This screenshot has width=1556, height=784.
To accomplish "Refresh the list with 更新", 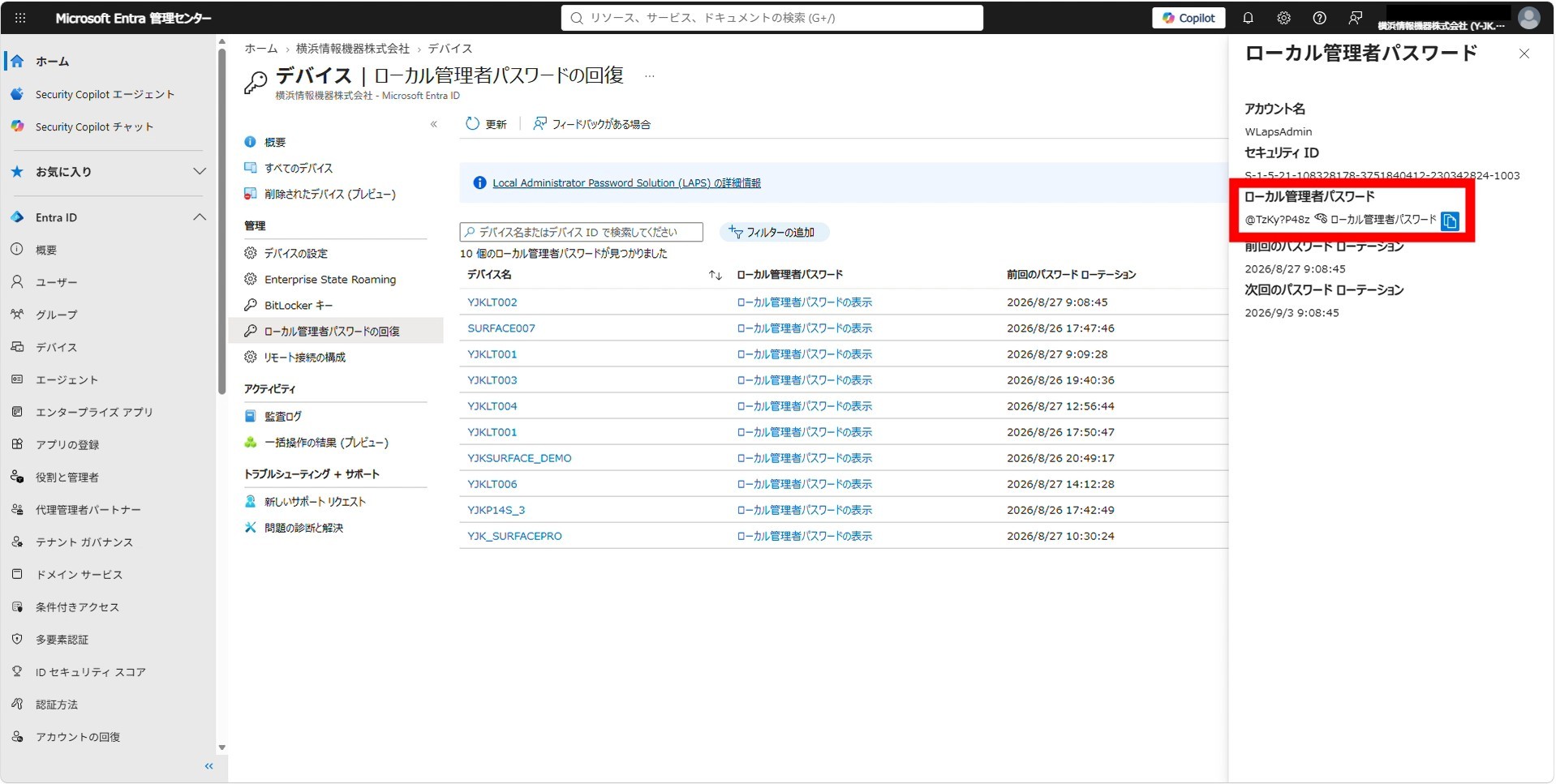I will coord(486,124).
